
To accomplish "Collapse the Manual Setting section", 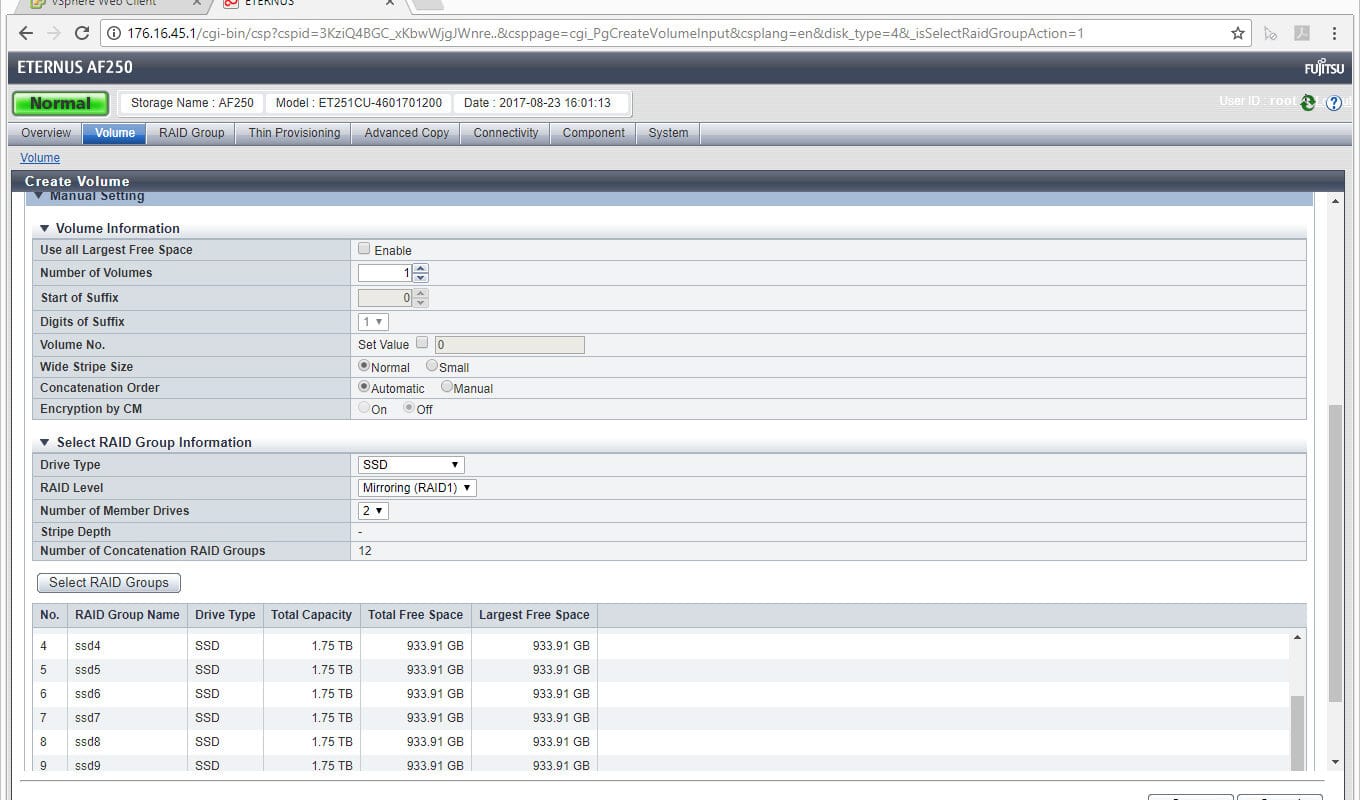I will 39,196.
